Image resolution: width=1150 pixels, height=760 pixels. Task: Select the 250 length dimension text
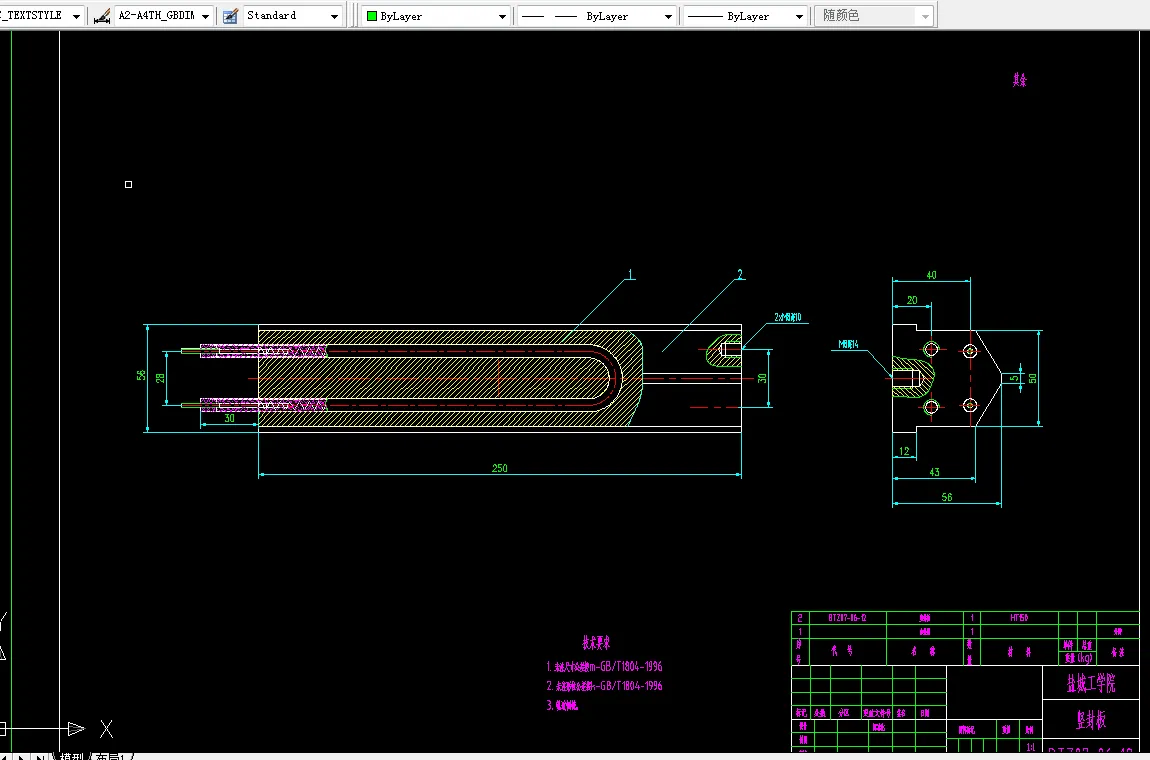coord(499,468)
